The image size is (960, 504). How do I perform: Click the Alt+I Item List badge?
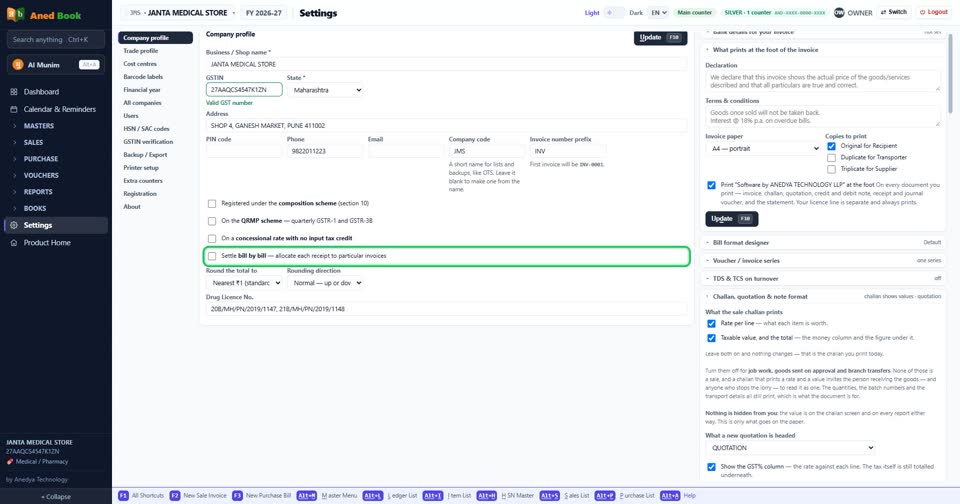[432, 495]
